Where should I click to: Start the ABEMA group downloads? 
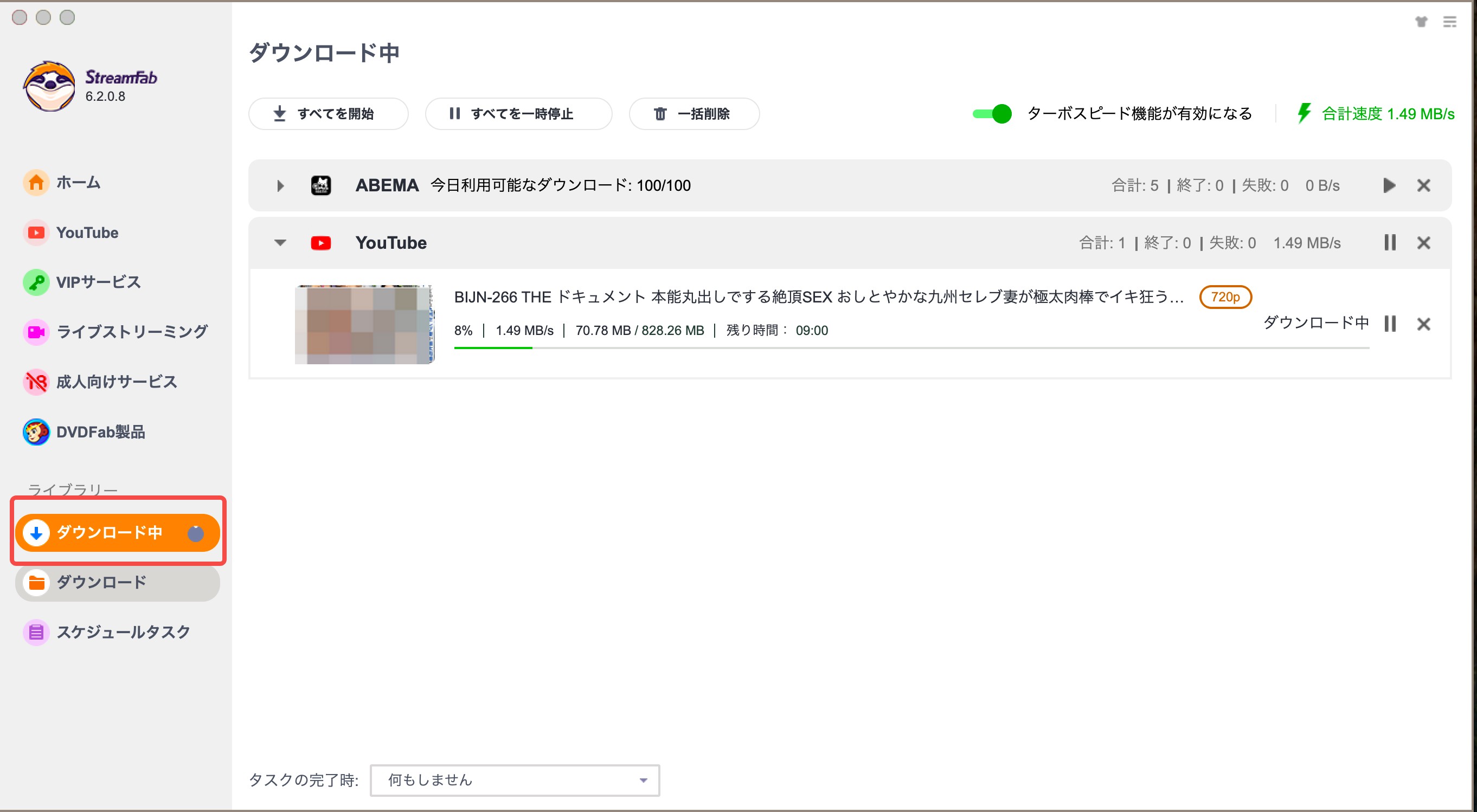(1389, 186)
